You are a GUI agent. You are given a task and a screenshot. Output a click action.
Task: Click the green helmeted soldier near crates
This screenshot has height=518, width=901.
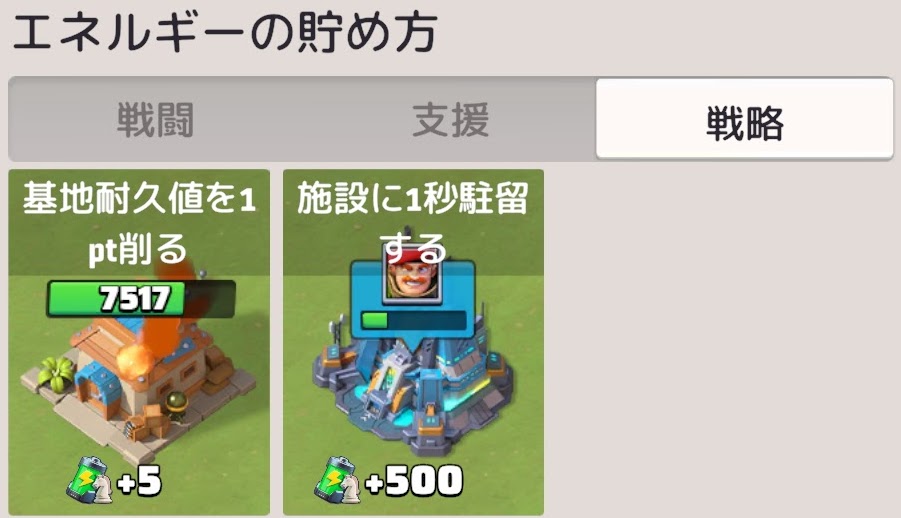[x=176, y=405]
